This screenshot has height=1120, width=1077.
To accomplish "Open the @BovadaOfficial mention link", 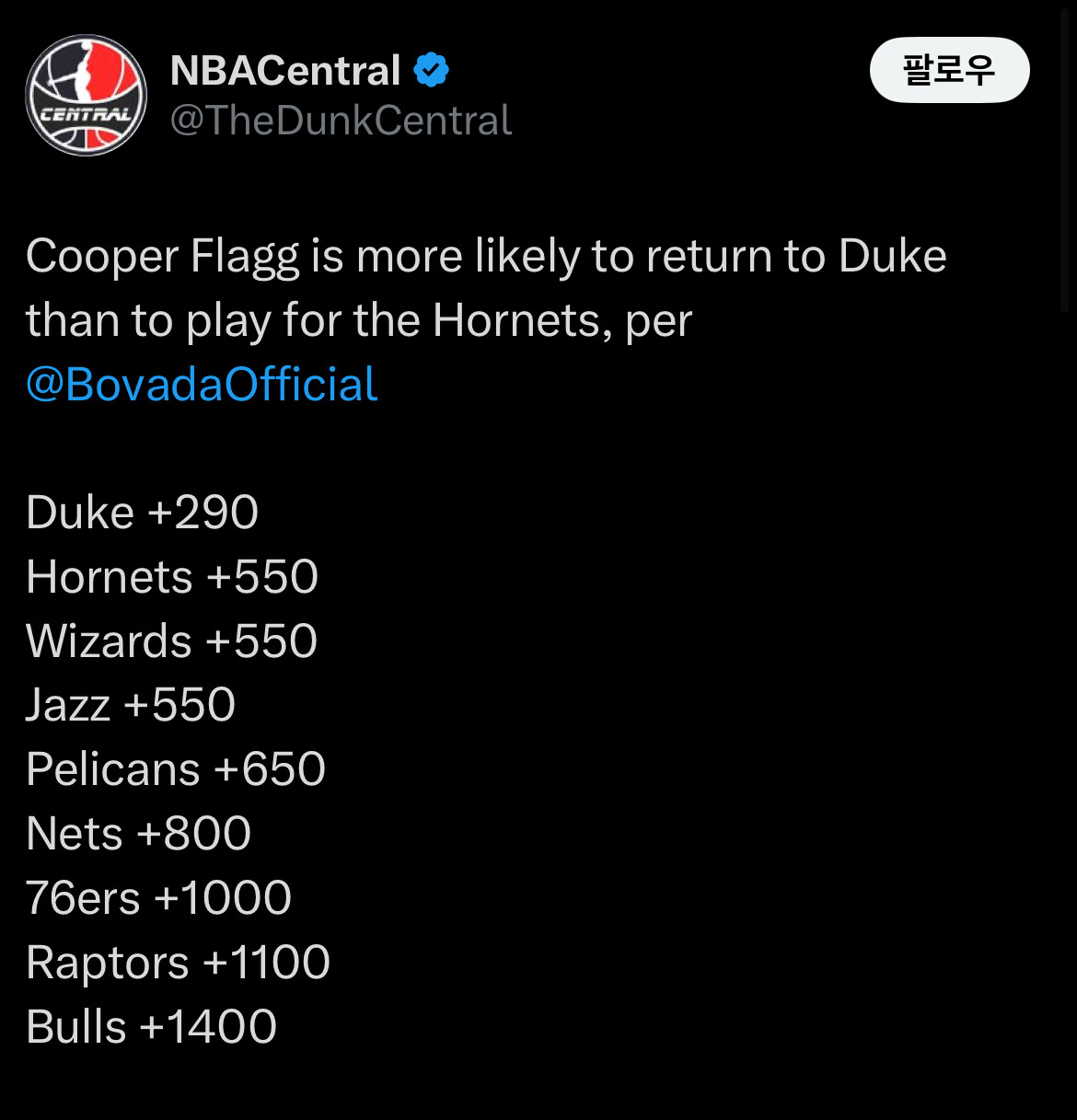I will (x=202, y=384).
